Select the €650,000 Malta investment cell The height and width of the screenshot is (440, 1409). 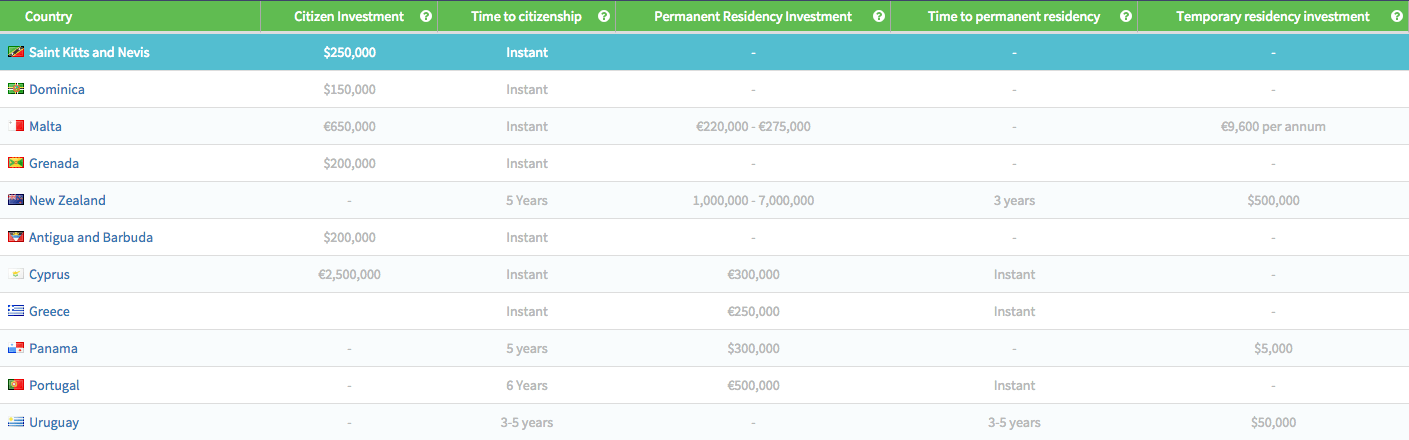pos(350,126)
